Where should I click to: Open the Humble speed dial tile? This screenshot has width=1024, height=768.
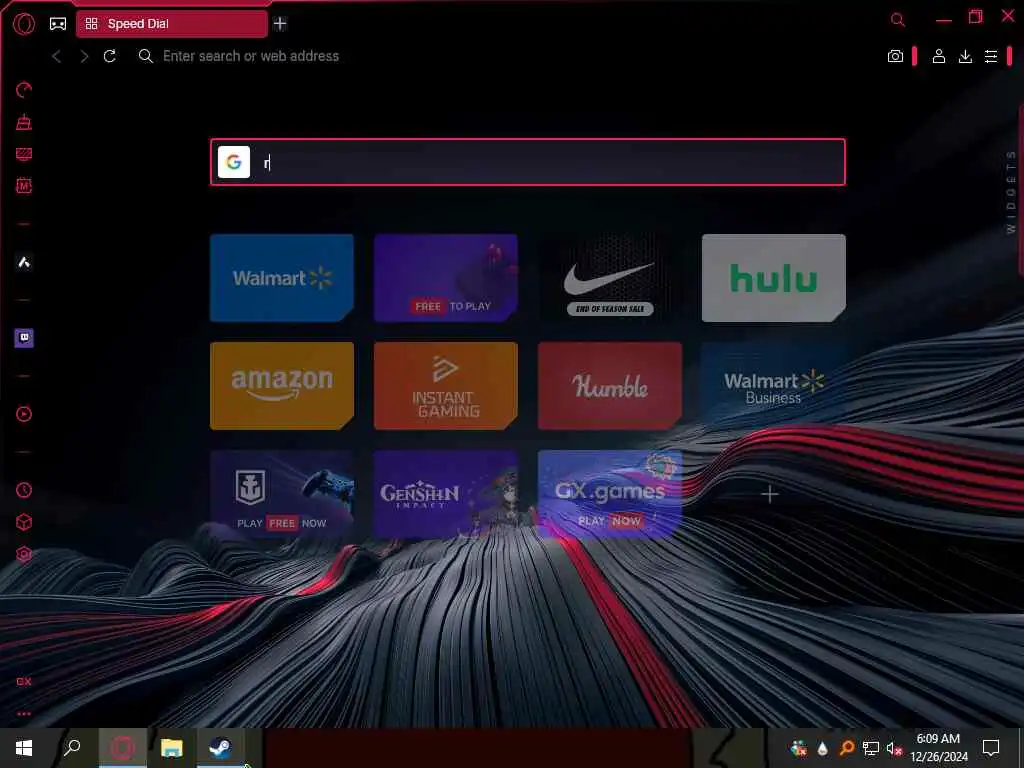coord(610,386)
